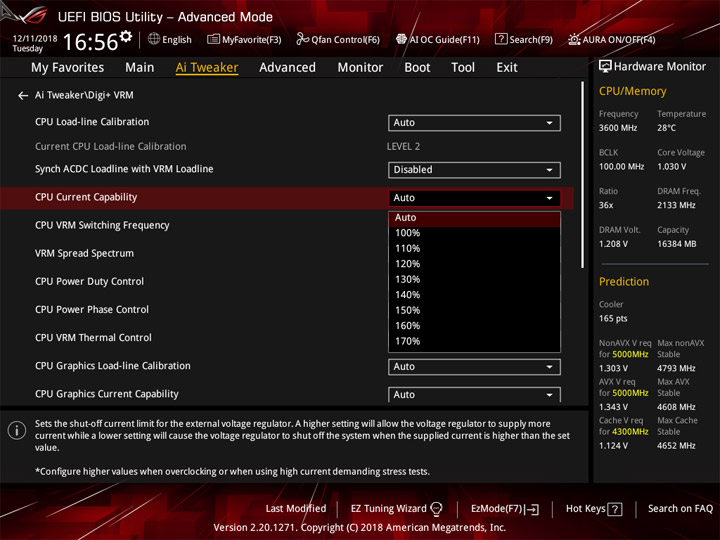Screen dimensions: 720x540
Task: Choose 160% current capability
Action: [474, 326]
